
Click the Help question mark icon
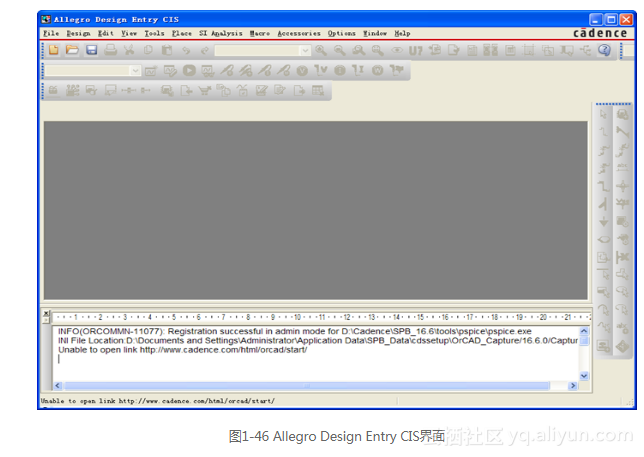click(x=604, y=50)
